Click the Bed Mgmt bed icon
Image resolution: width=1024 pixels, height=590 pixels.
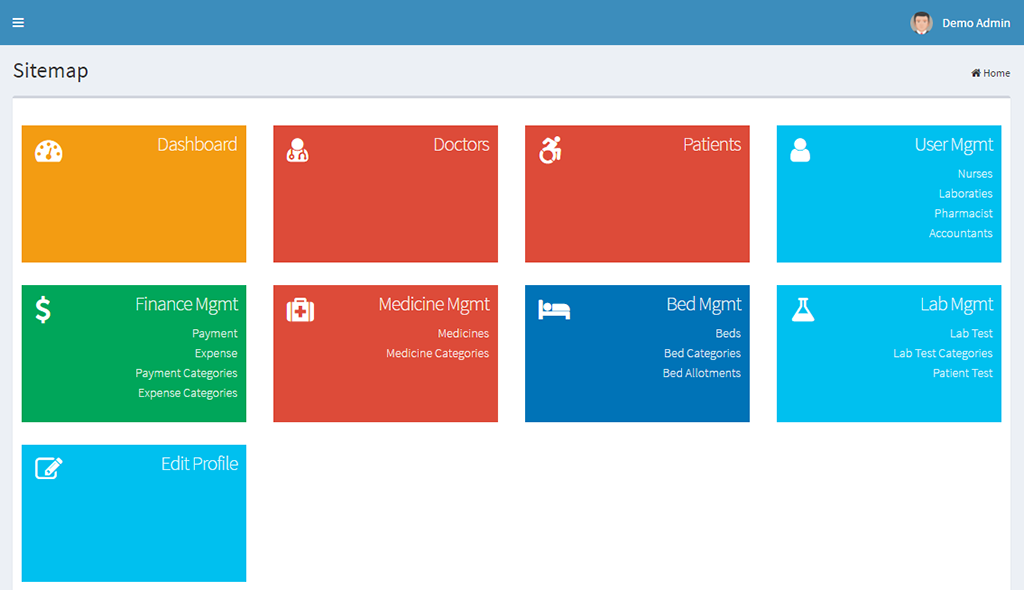[x=554, y=310]
